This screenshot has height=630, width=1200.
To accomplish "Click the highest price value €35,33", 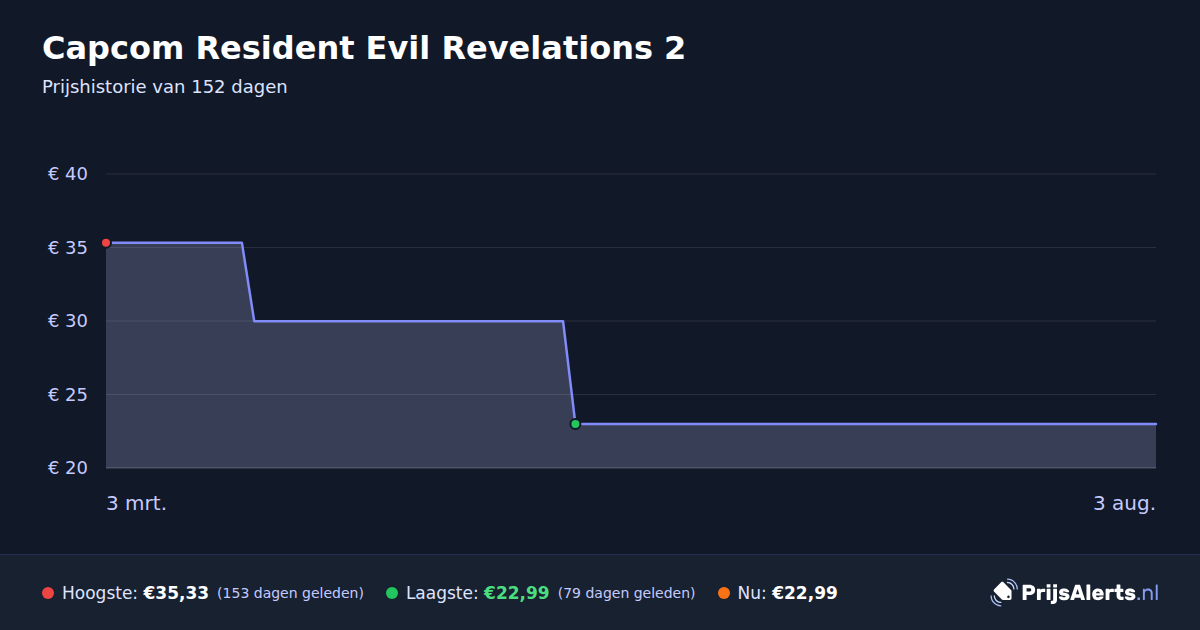I will point(176,593).
